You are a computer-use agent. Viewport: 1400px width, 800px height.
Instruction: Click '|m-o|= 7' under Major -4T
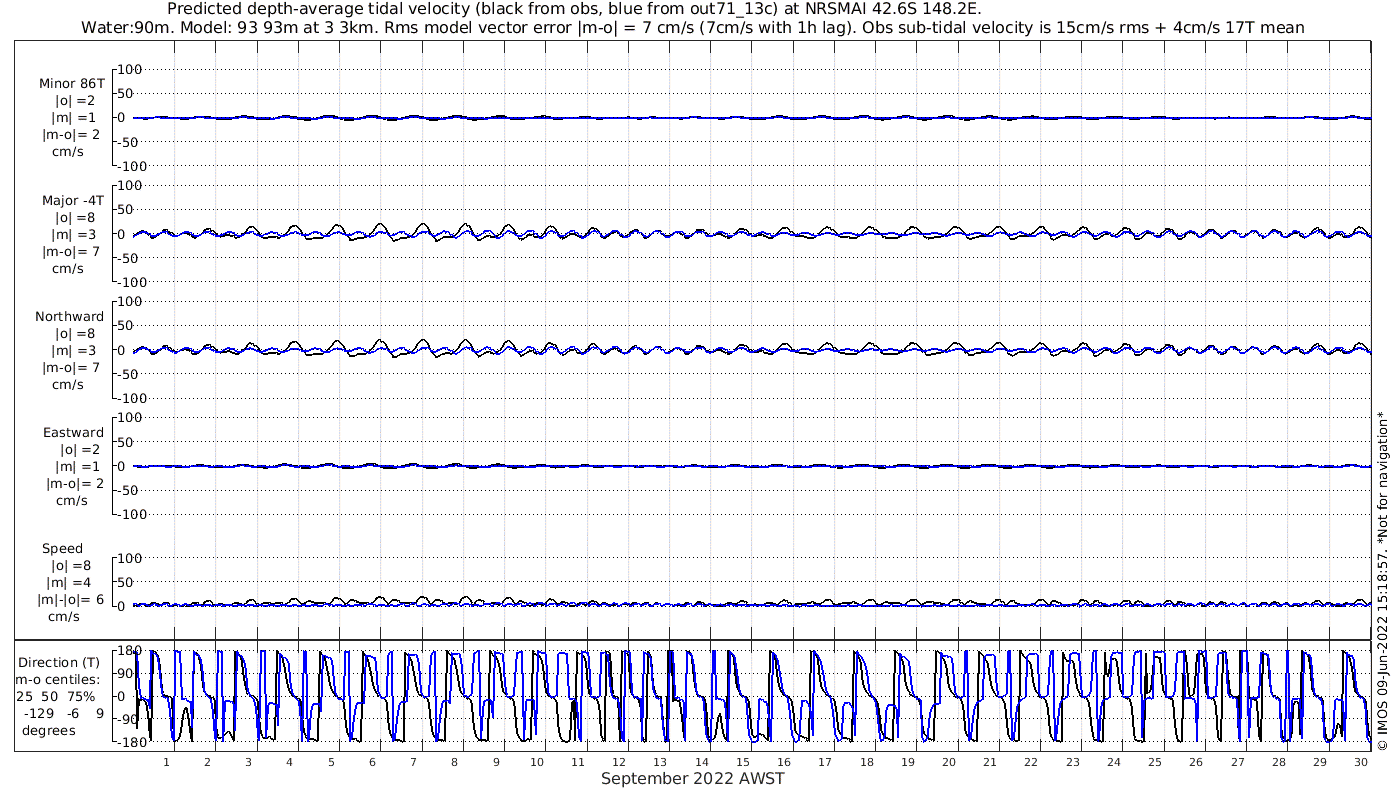tap(71, 251)
